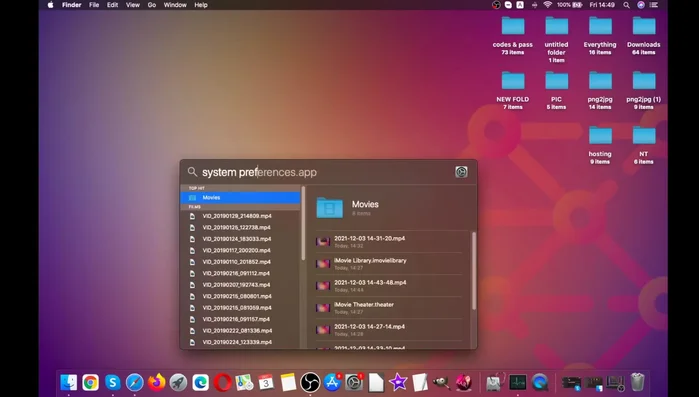Open QuickTime Player in the Dock

click(x=540, y=382)
